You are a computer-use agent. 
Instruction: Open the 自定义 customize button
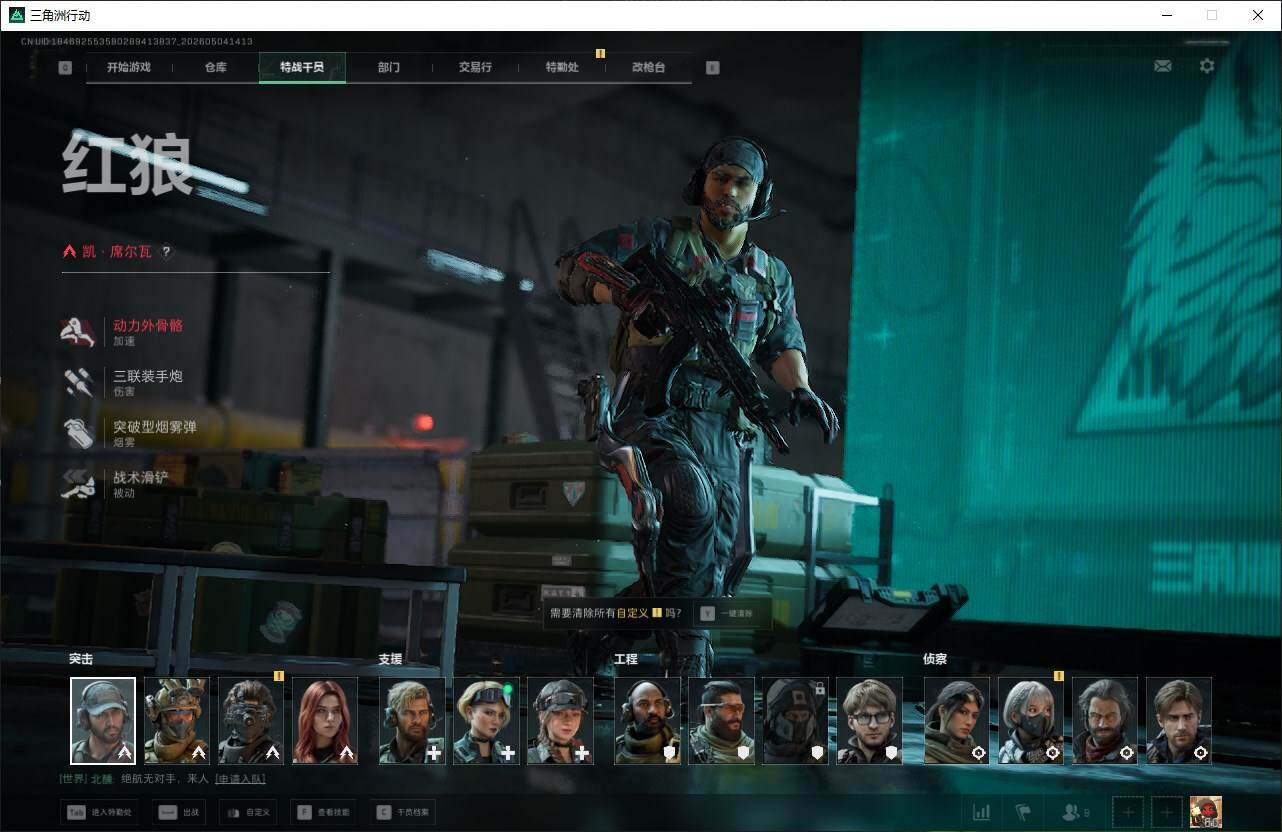click(248, 812)
